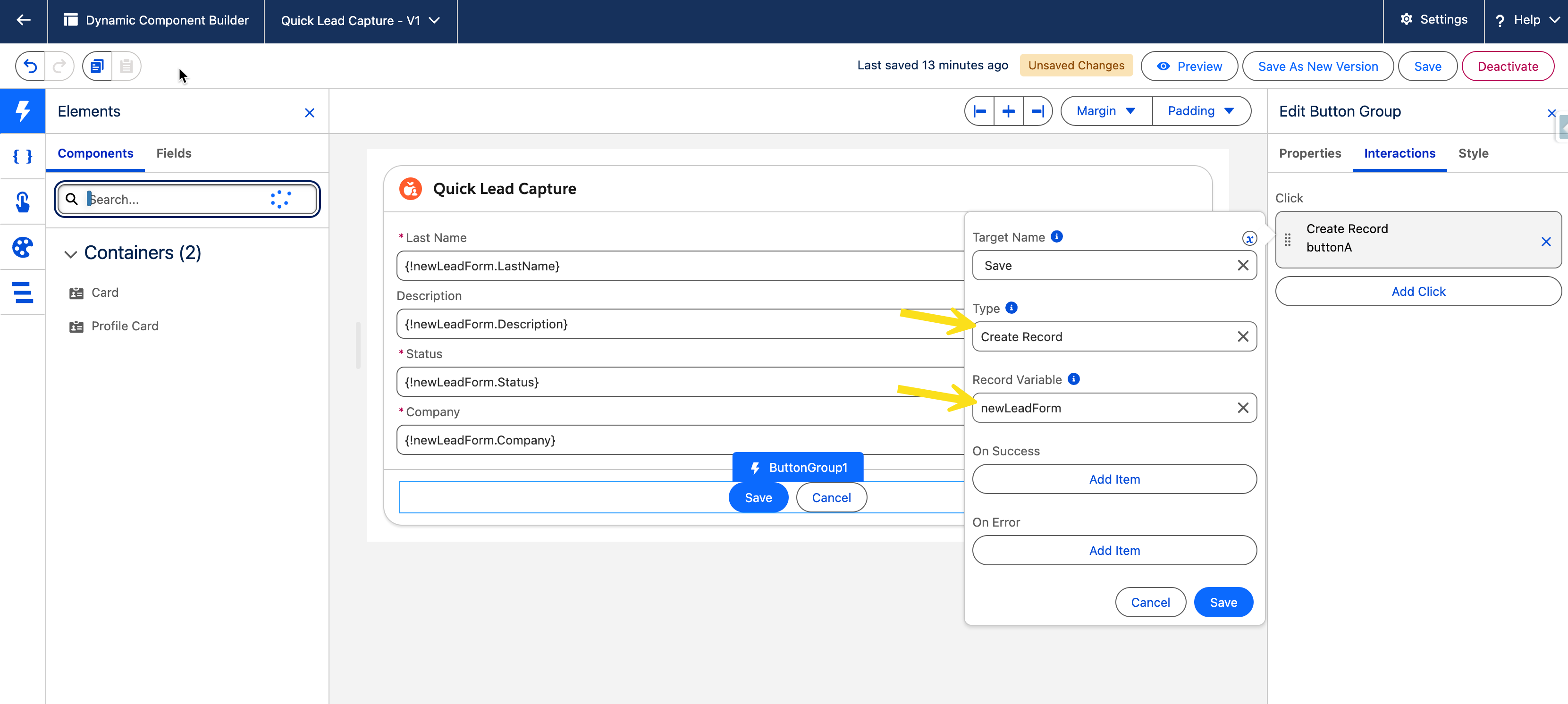Viewport: 1568px width, 704px height.
Task: Clear the Create Record type selection
Action: click(1243, 336)
